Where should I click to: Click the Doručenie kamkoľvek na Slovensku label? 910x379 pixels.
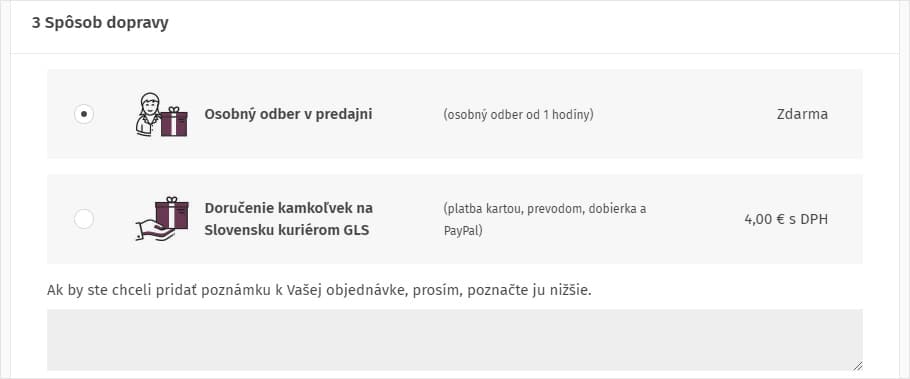tap(289, 219)
